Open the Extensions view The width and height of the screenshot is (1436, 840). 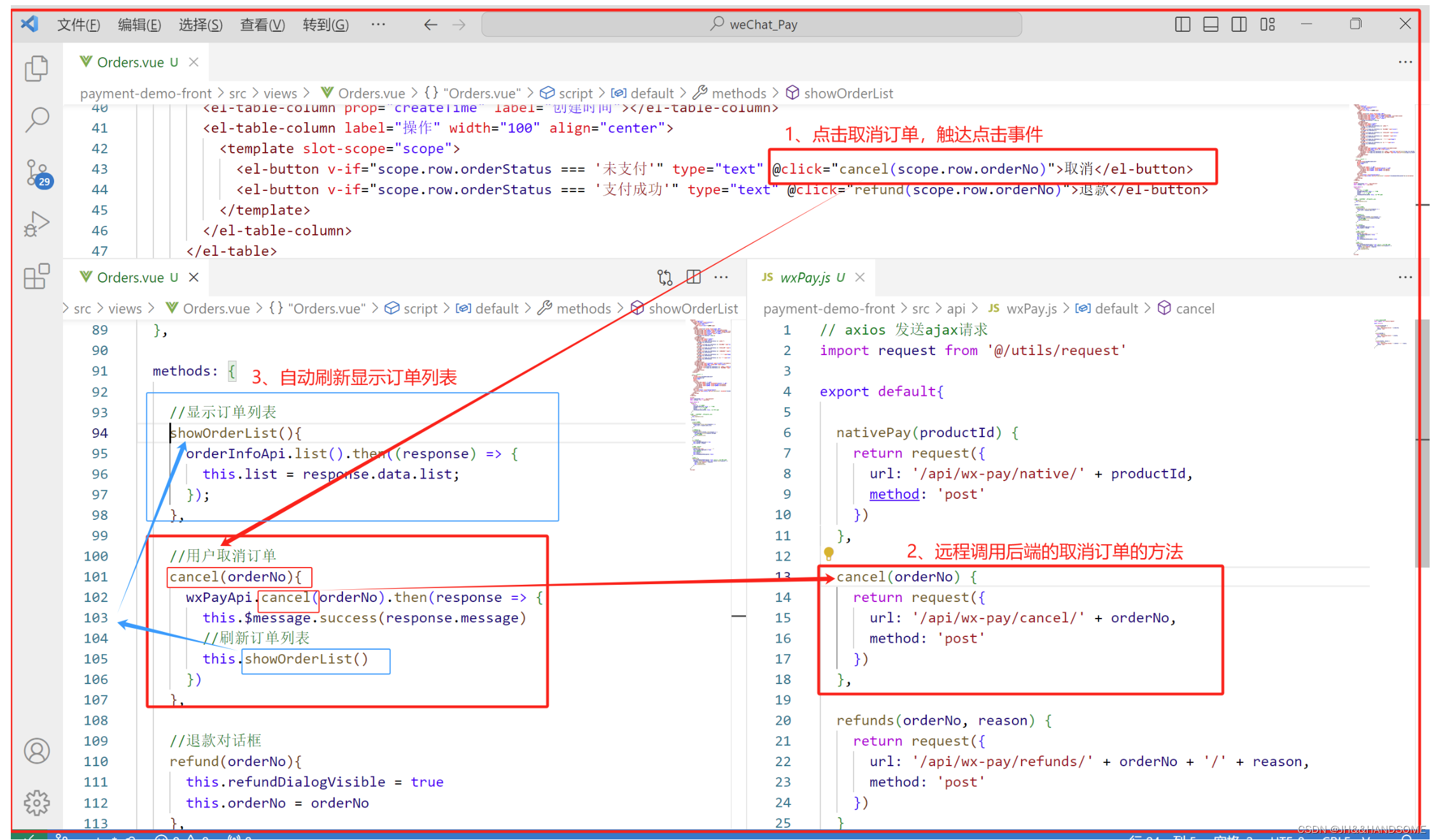coord(36,276)
